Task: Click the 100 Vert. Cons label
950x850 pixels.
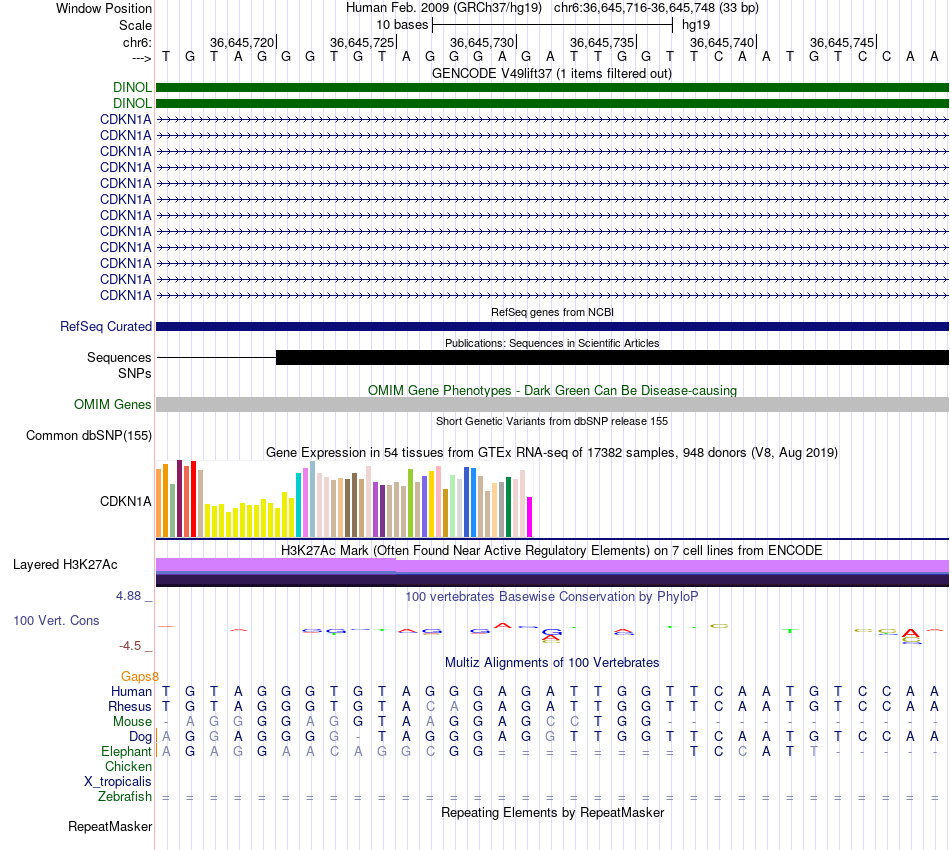Action: 56,620
